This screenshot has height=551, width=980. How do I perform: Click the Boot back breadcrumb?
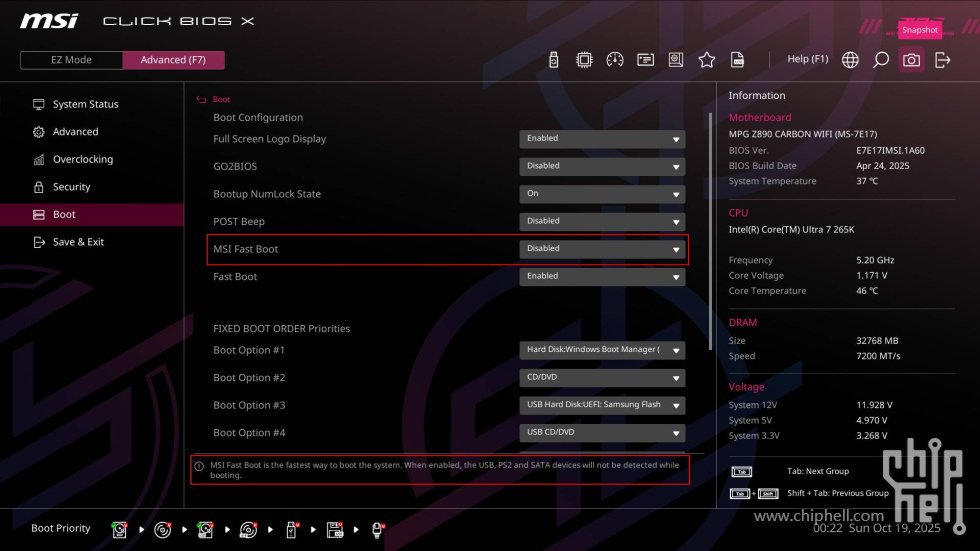point(214,99)
